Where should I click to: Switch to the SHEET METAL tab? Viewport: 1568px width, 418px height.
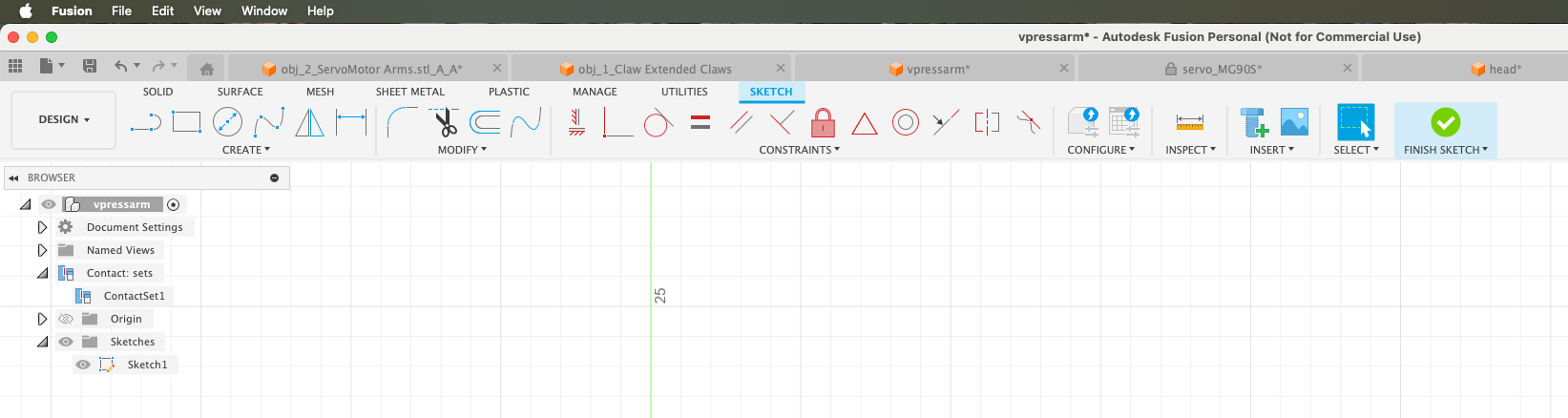coord(409,92)
